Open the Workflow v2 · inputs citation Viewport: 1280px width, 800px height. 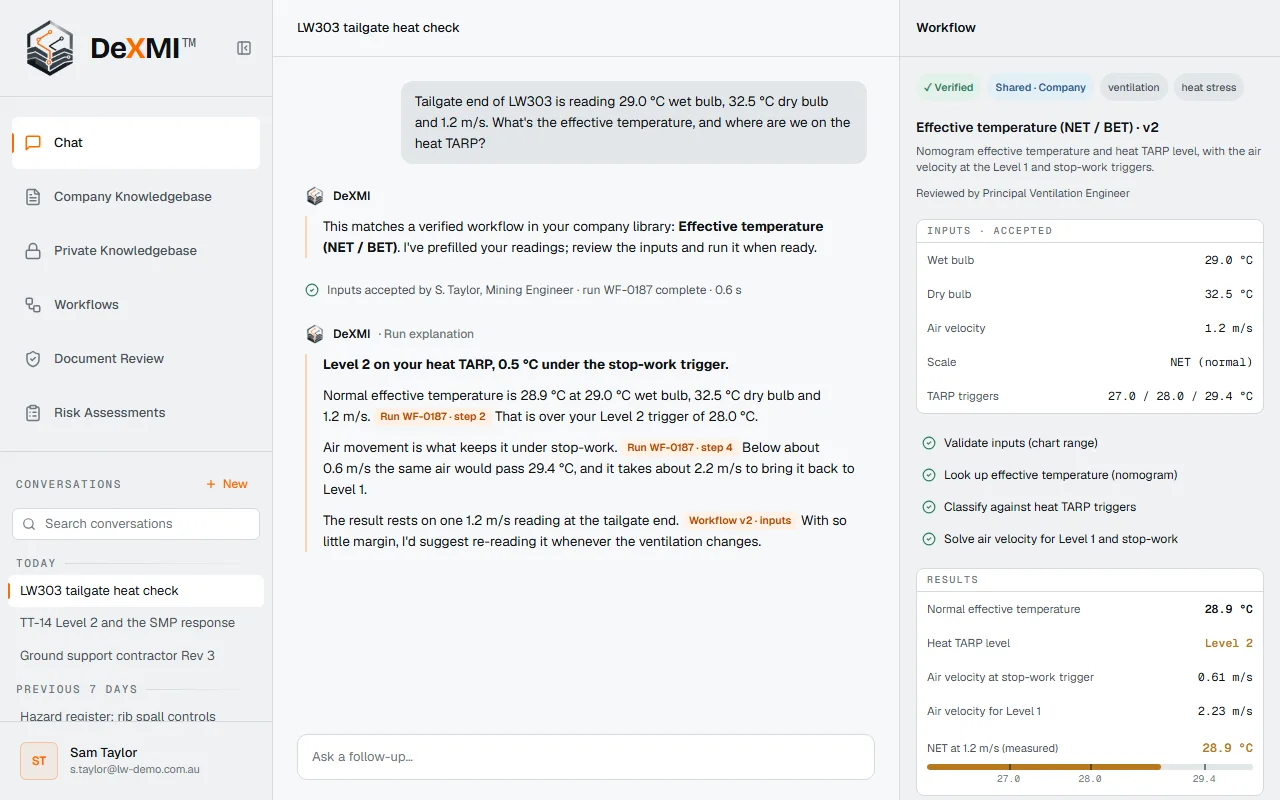coord(740,521)
